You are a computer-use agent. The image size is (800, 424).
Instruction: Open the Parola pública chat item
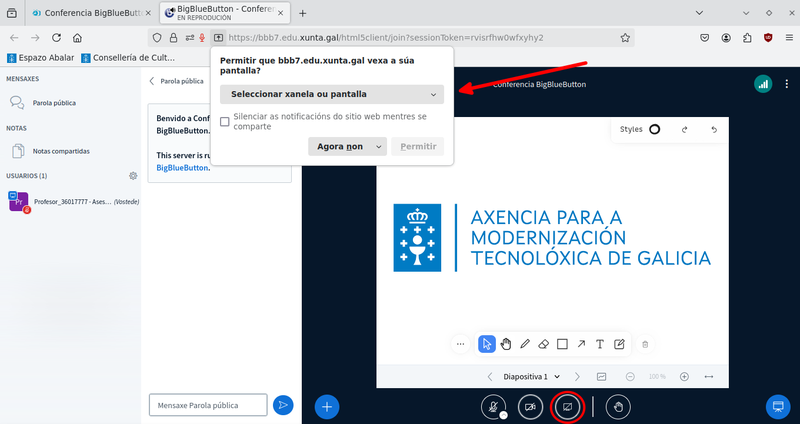(x=54, y=103)
